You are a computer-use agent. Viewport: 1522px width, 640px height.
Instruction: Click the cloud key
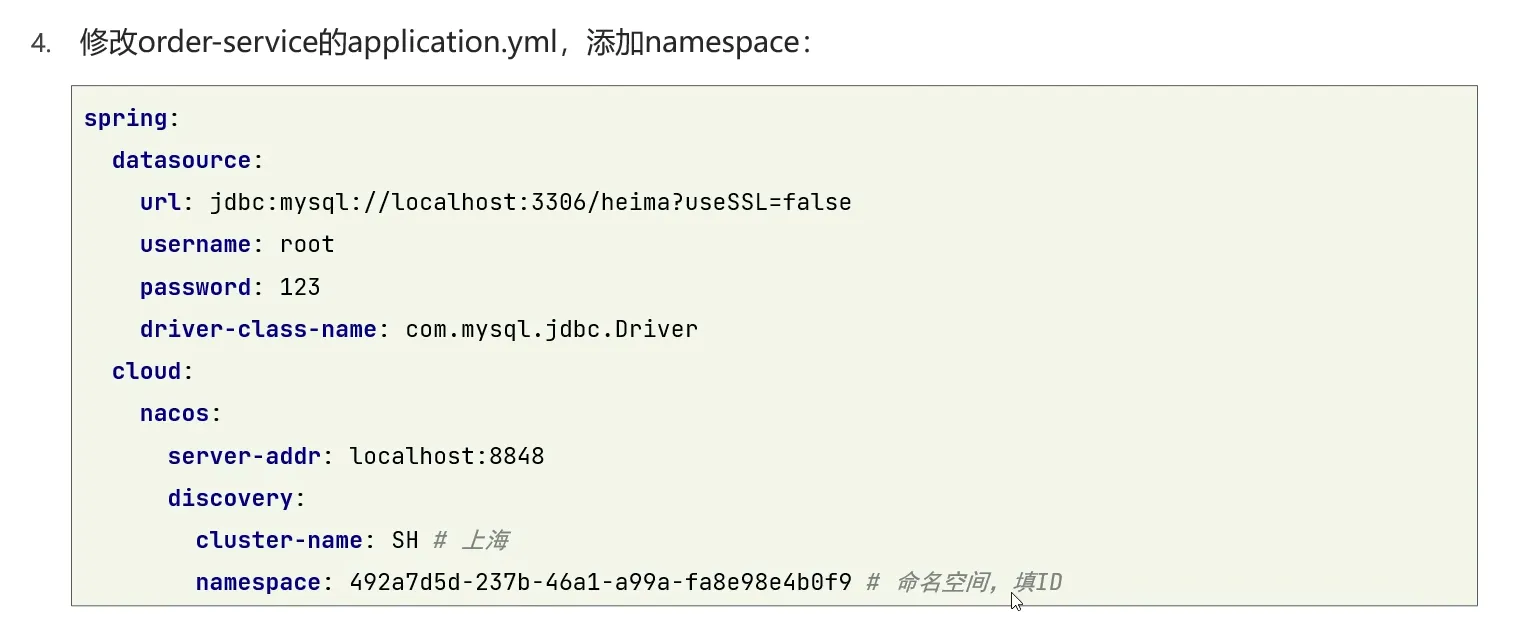click(x=146, y=371)
